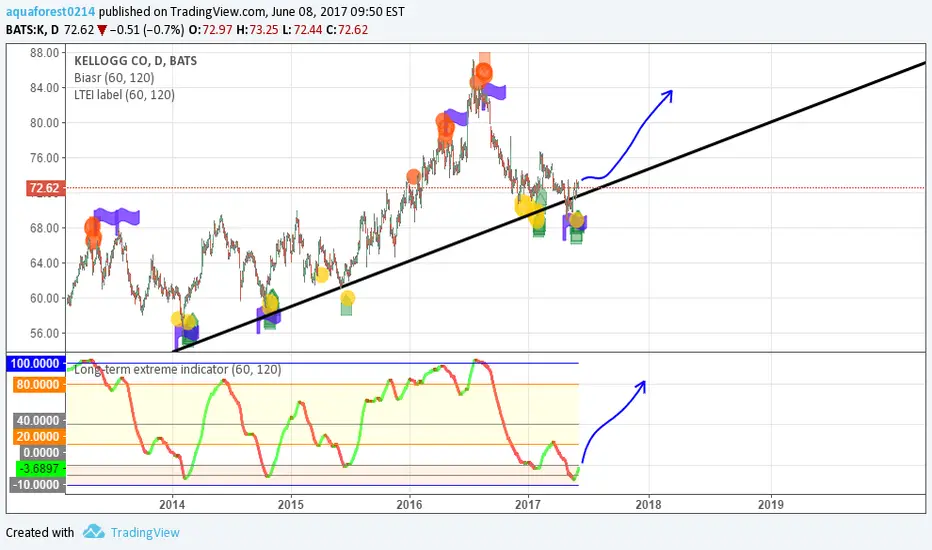Click the orange circle marker at the 2016 peak
The image size is (932, 550).
pyautogui.click(x=484, y=73)
